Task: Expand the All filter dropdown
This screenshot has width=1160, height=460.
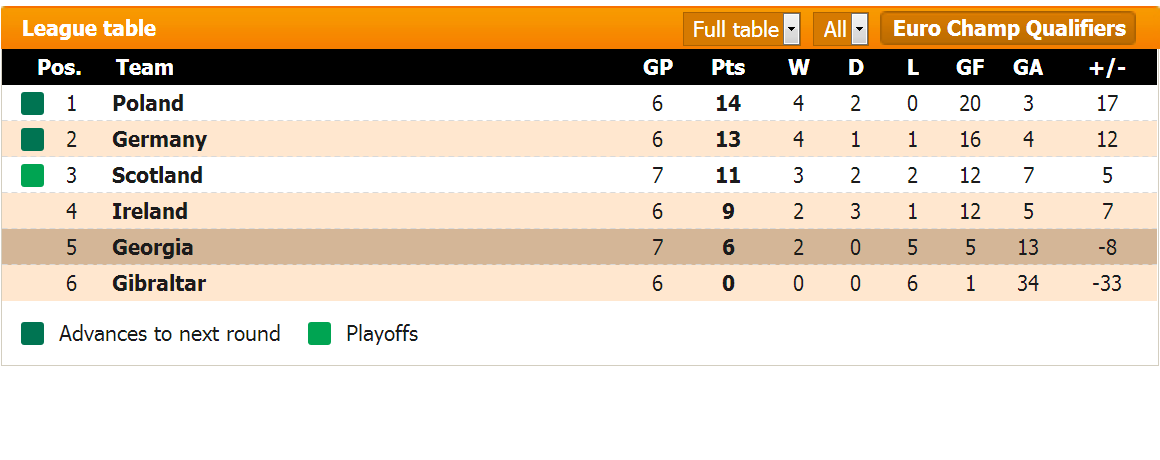Action: (x=840, y=29)
